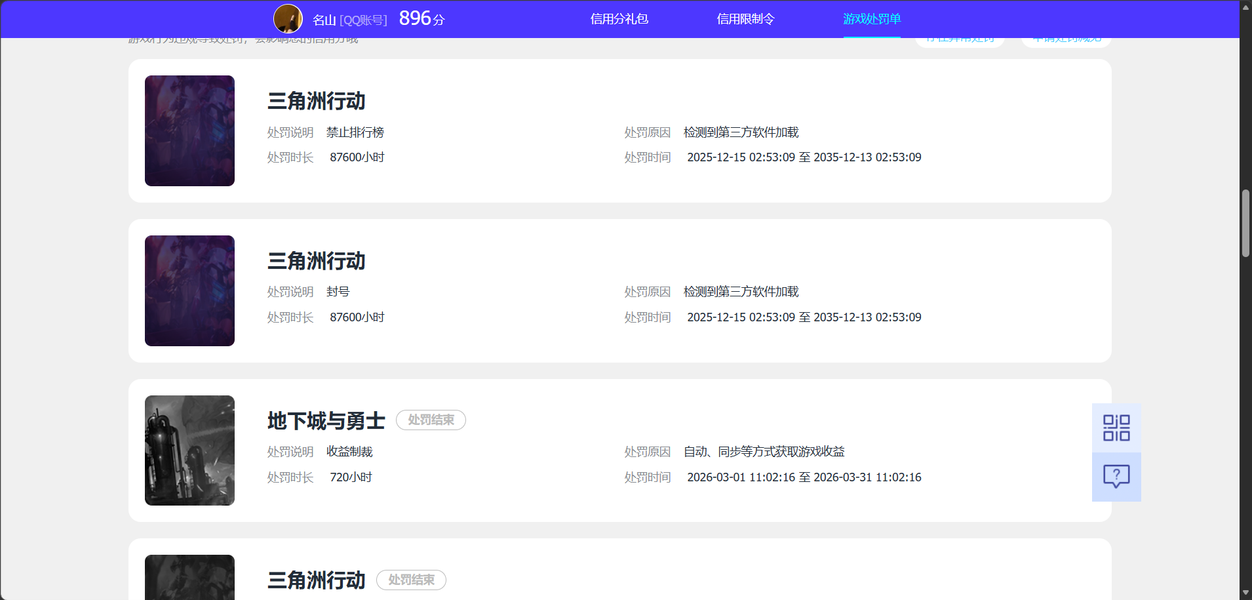Click the 收益制裁 penalty description
Image resolution: width=1252 pixels, height=600 pixels.
(x=349, y=452)
